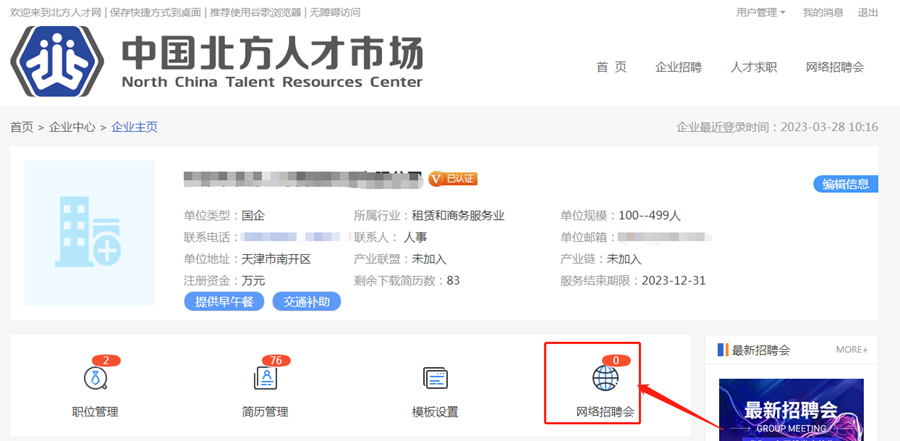900x441 pixels.
Task: Click the 单位地址：天津市南开区 text
Action: (247, 259)
